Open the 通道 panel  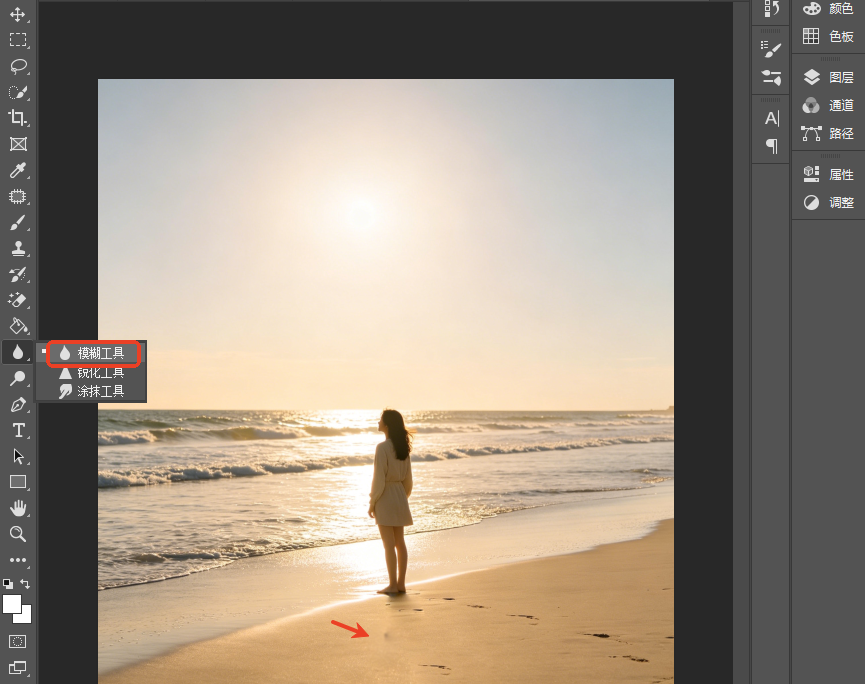click(829, 105)
